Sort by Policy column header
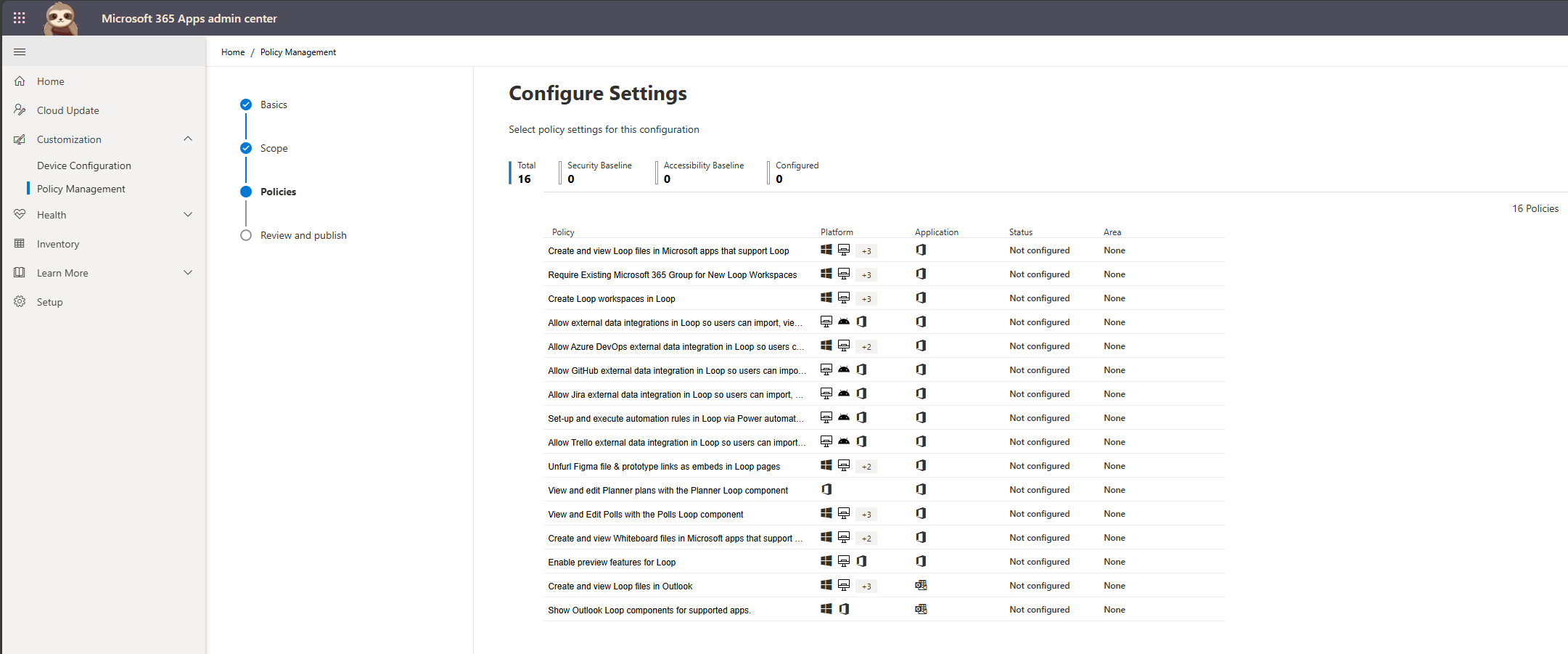Image resolution: width=1568 pixels, height=654 pixels. 563,232
